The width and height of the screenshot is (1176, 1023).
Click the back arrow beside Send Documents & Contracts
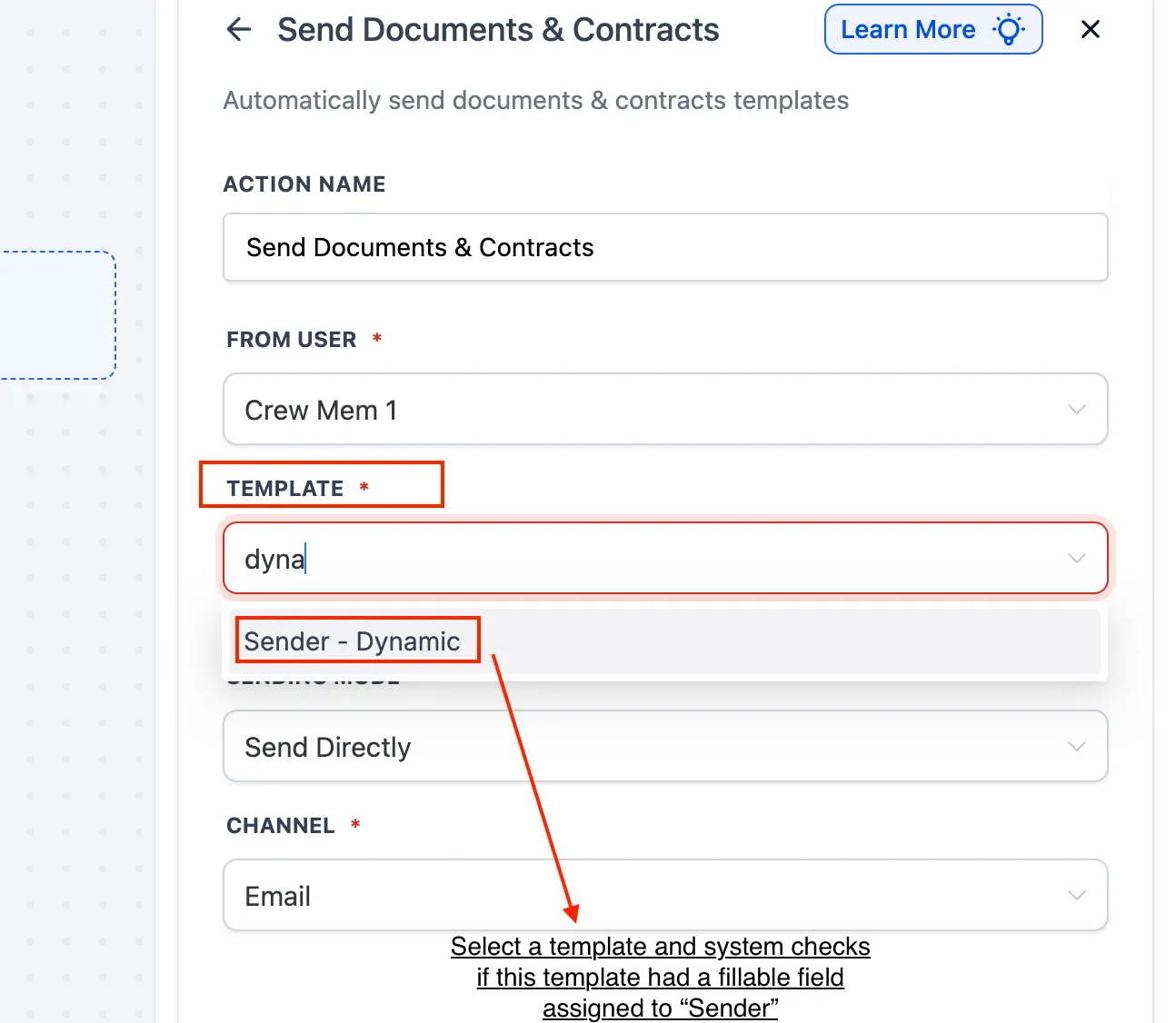coord(238,29)
